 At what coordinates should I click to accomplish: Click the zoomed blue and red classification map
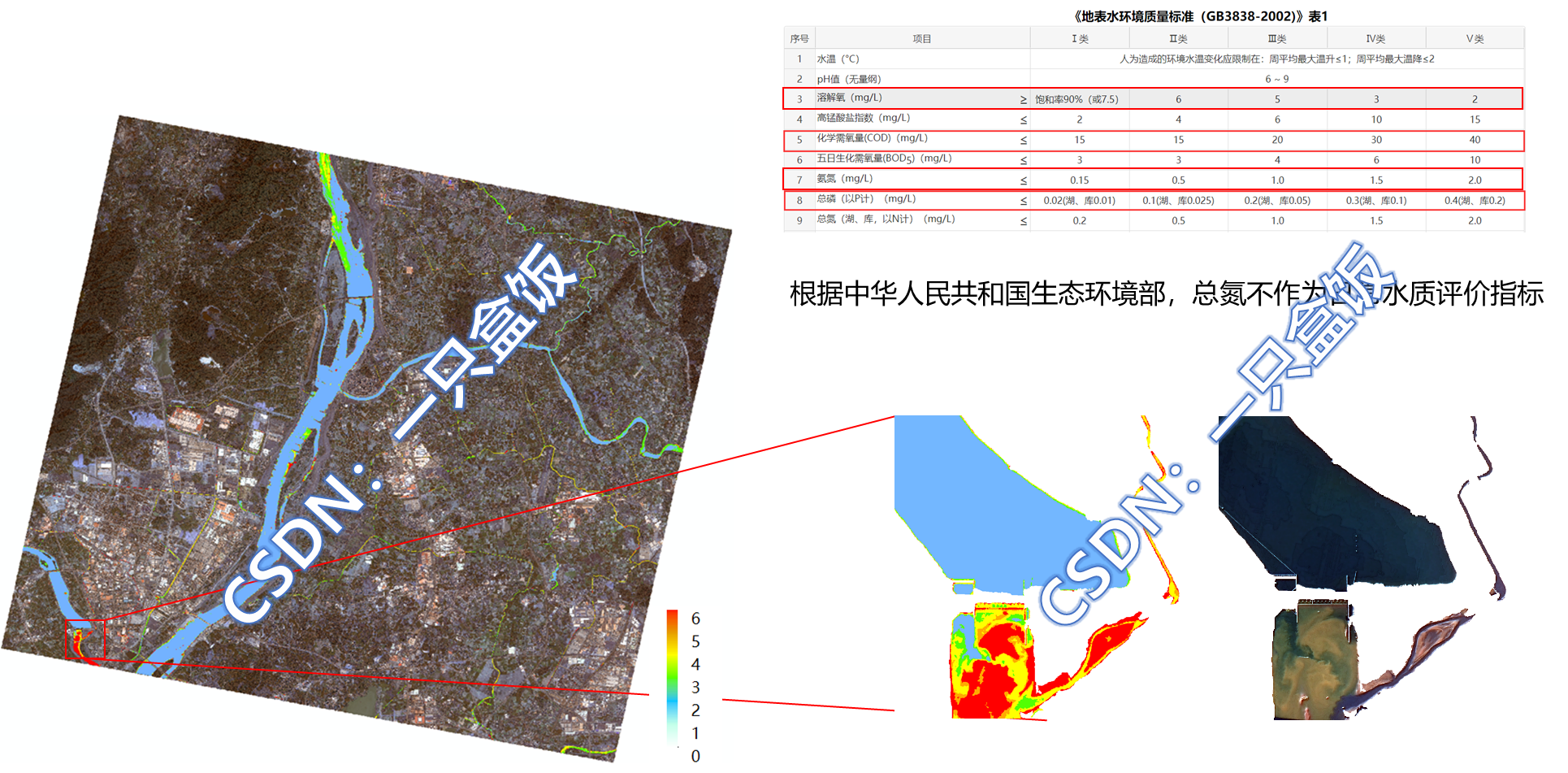click(x=1037, y=567)
